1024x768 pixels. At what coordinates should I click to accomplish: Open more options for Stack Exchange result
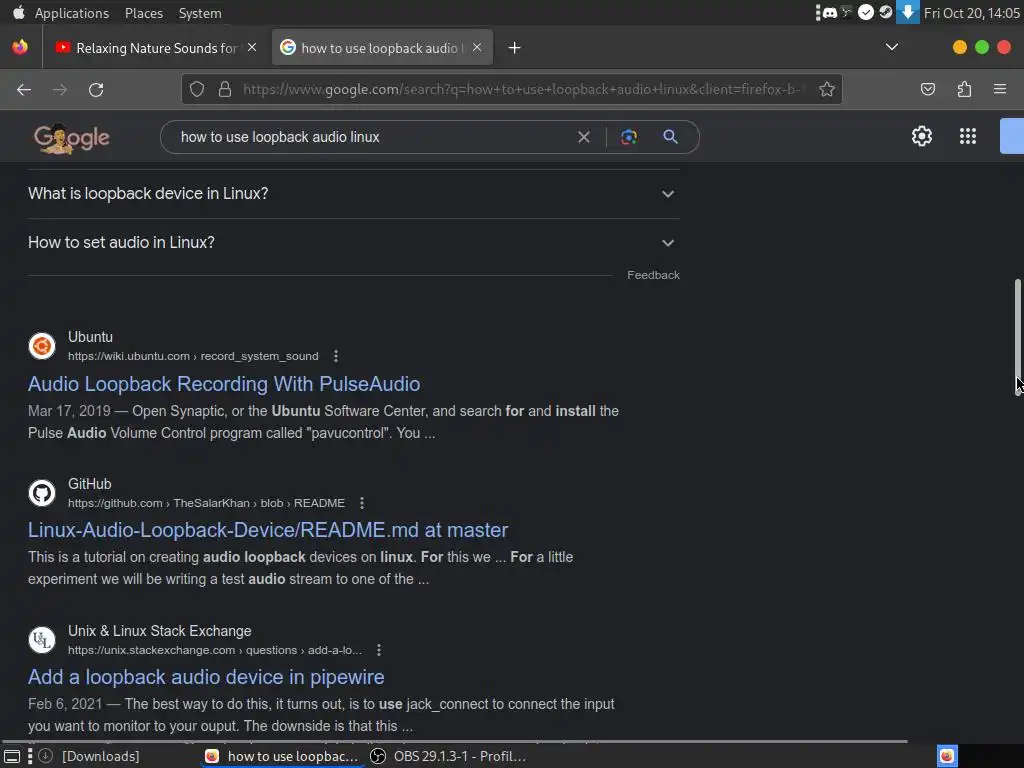coord(379,650)
